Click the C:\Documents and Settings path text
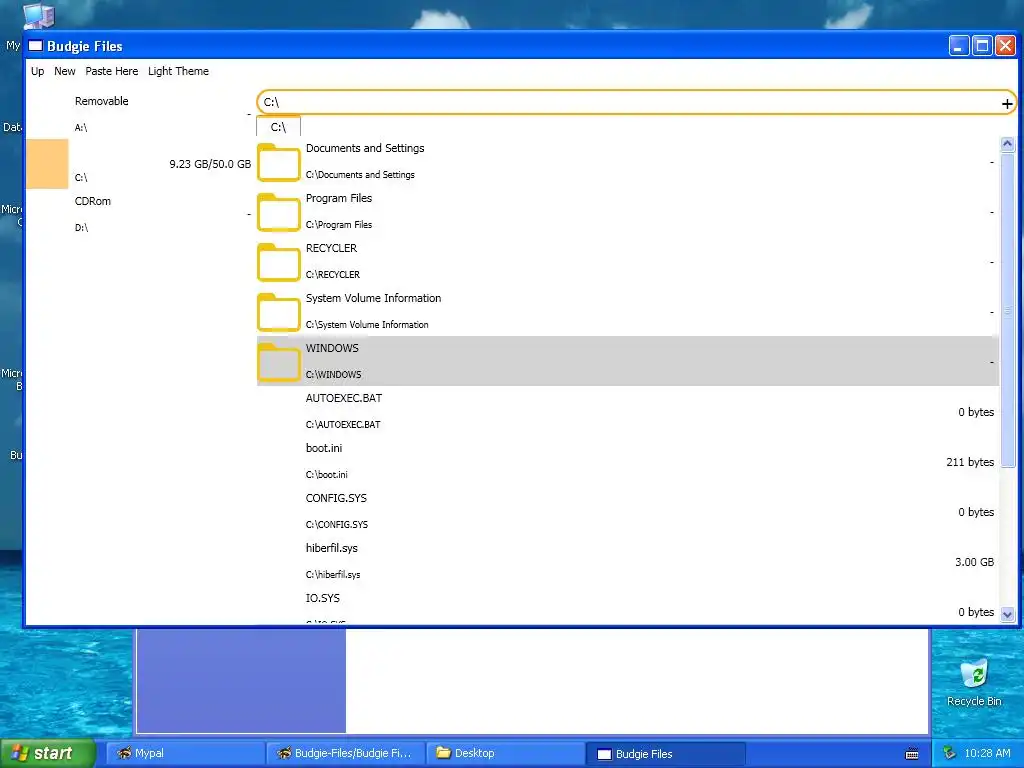The width and height of the screenshot is (1024, 768). click(360, 175)
